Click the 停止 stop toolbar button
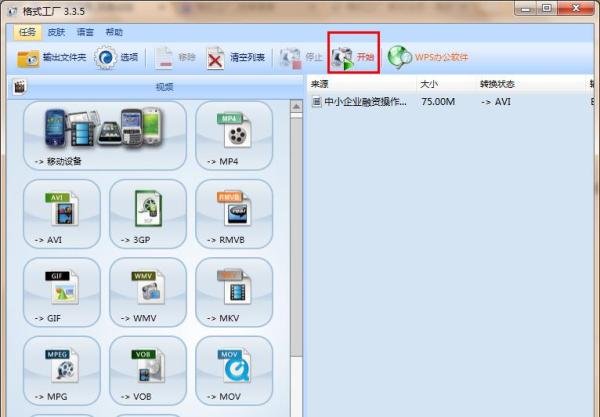600x417 pixels. pyautogui.click(x=301, y=58)
